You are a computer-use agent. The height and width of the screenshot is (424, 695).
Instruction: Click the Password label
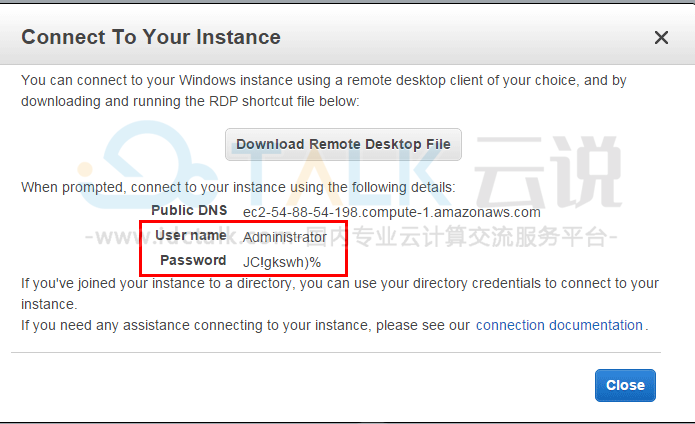(193, 260)
